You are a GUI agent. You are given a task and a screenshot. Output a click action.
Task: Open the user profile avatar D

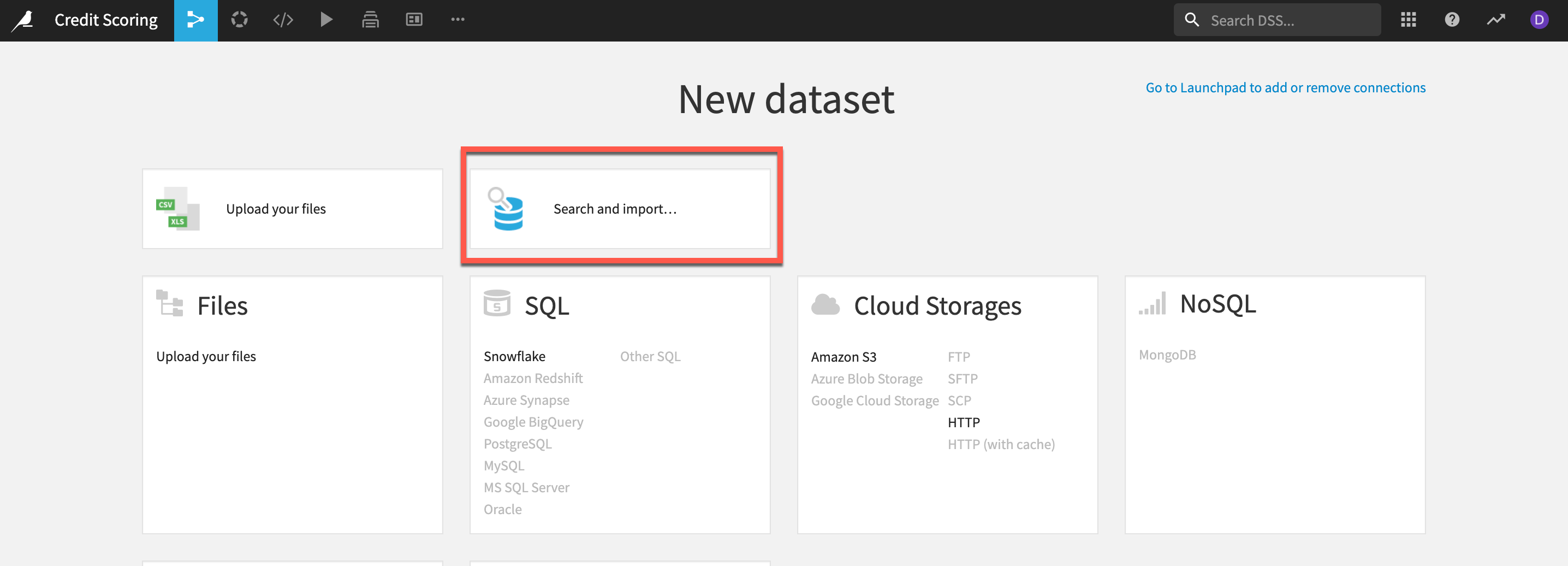point(1539,20)
